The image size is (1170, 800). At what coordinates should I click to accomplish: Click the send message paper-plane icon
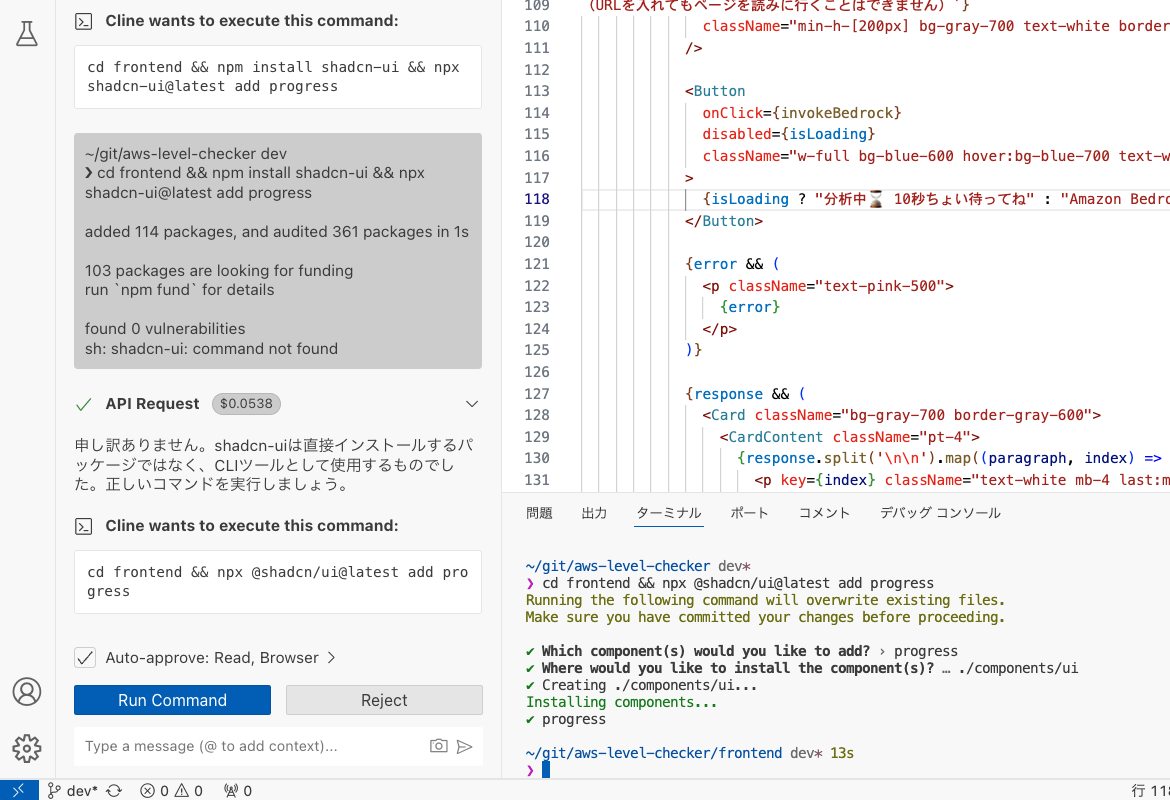(464, 745)
